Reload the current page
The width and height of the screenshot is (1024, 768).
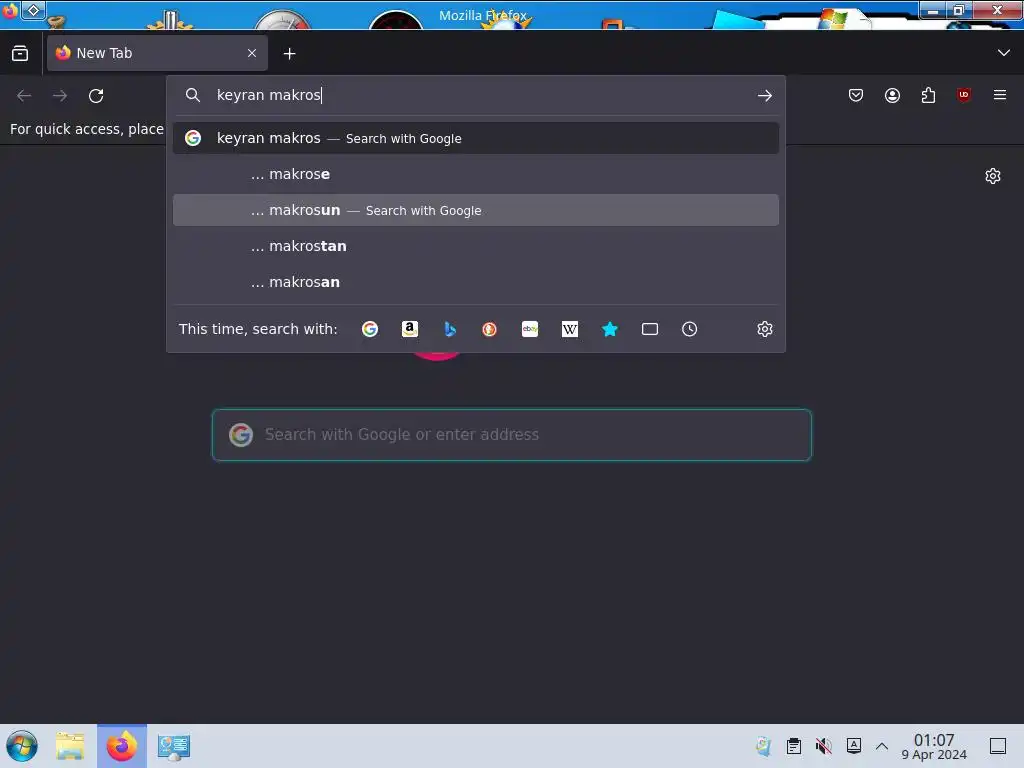(96, 96)
